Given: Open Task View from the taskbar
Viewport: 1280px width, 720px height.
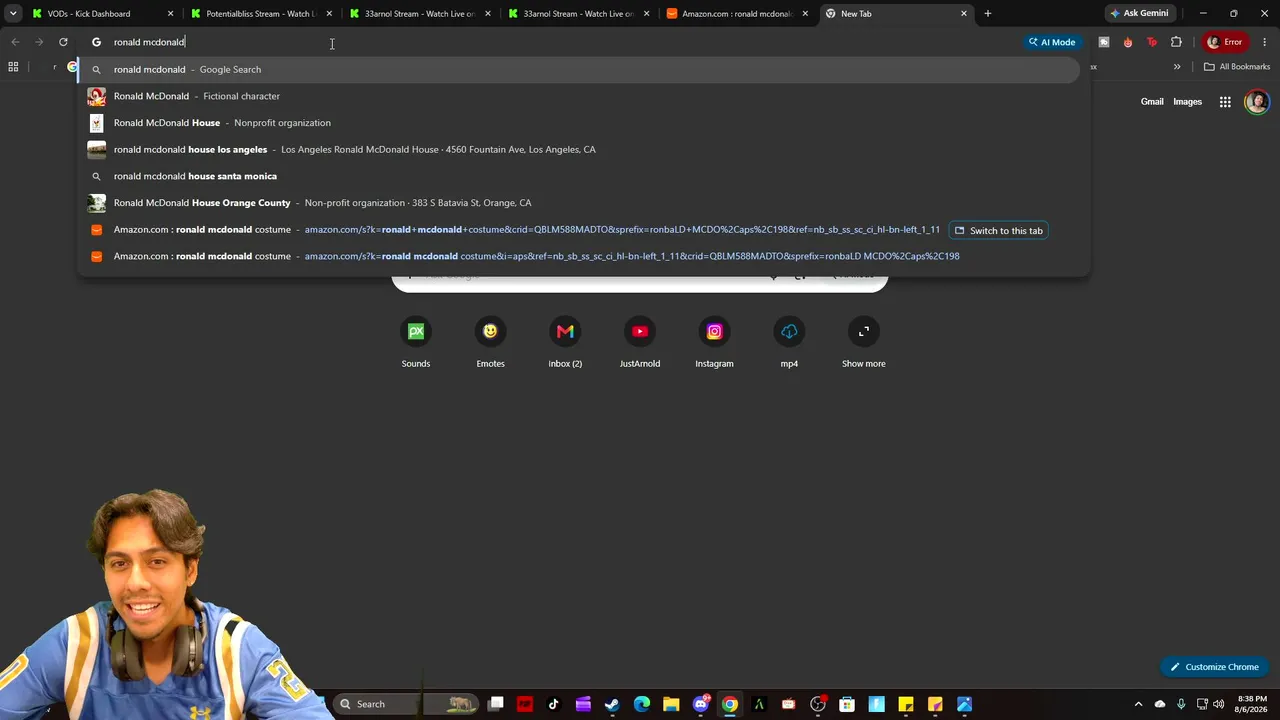Looking at the screenshot, I should point(496,704).
